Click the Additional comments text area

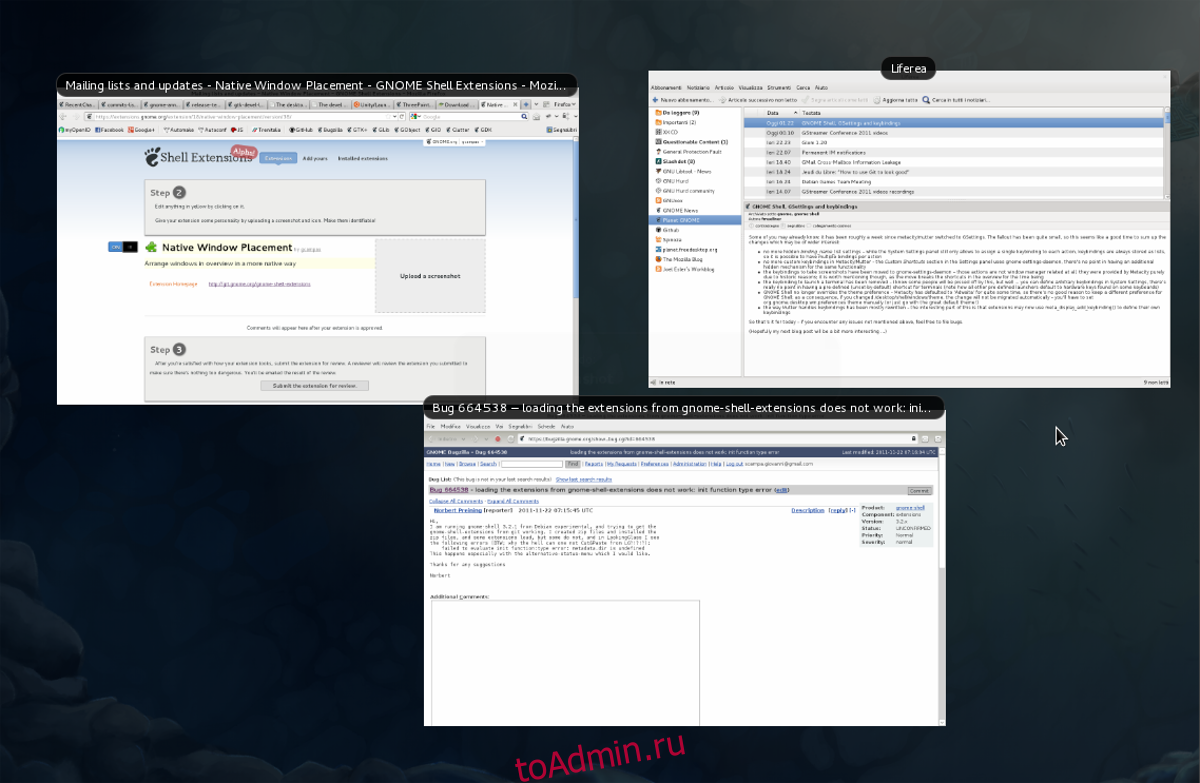[565, 660]
